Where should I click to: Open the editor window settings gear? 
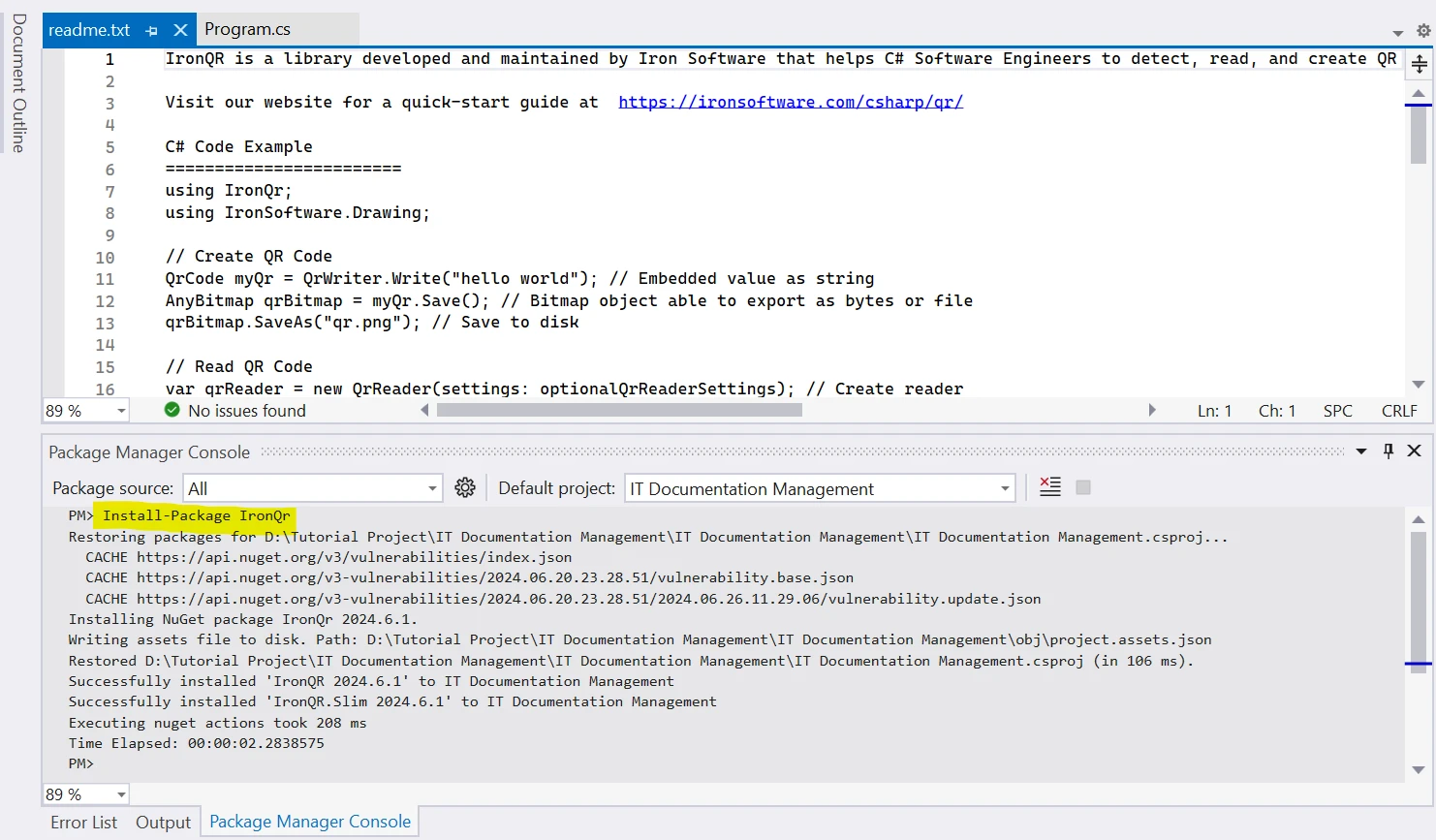tap(1423, 31)
